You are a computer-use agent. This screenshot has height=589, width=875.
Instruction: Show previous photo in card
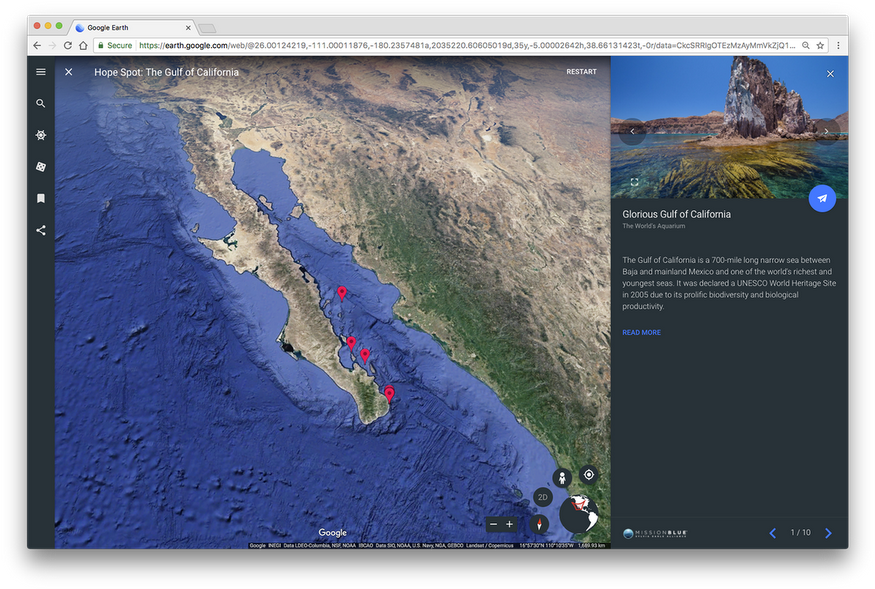click(x=632, y=132)
